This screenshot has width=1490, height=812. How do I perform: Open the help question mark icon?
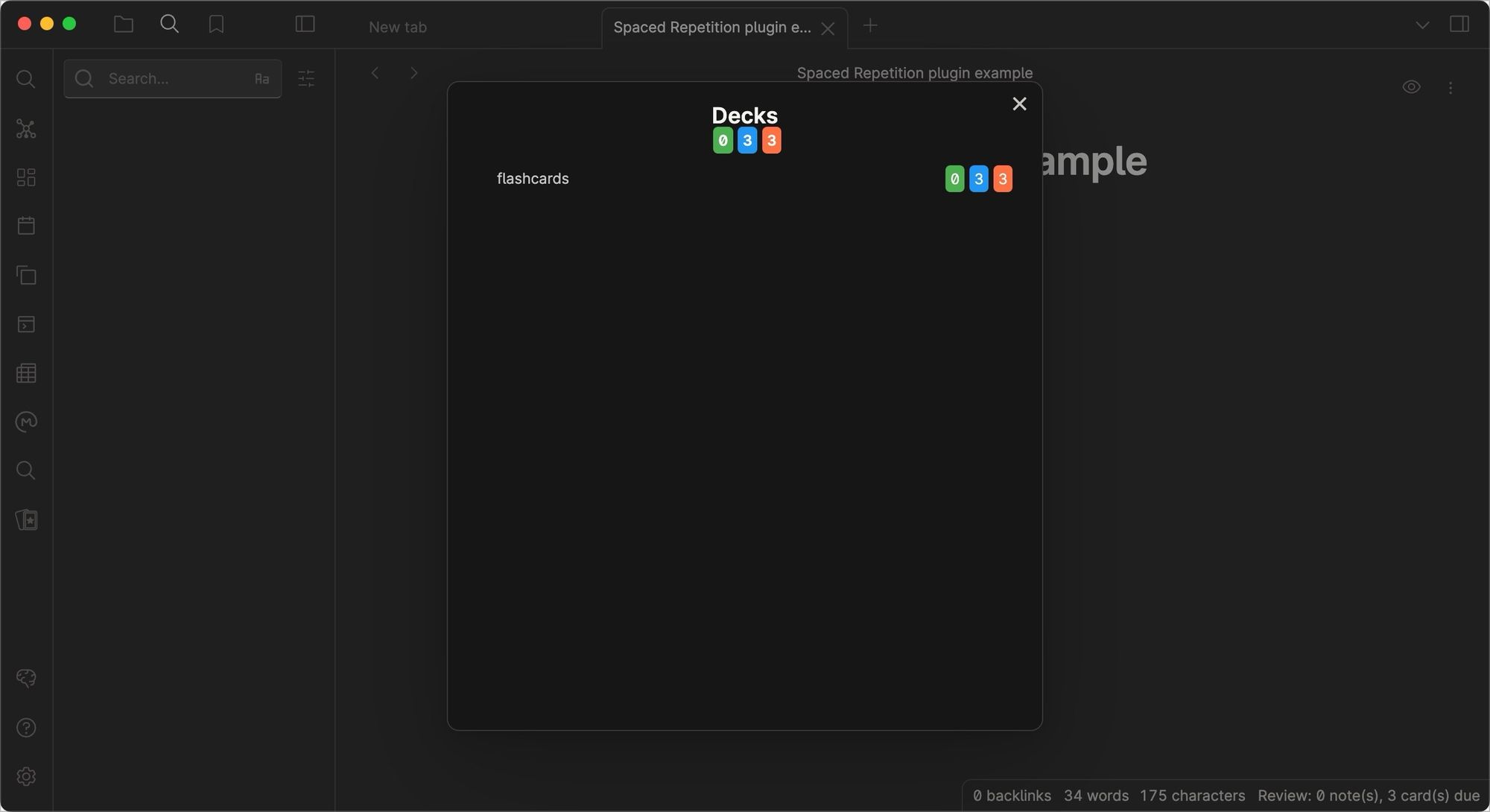click(x=26, y=727)
